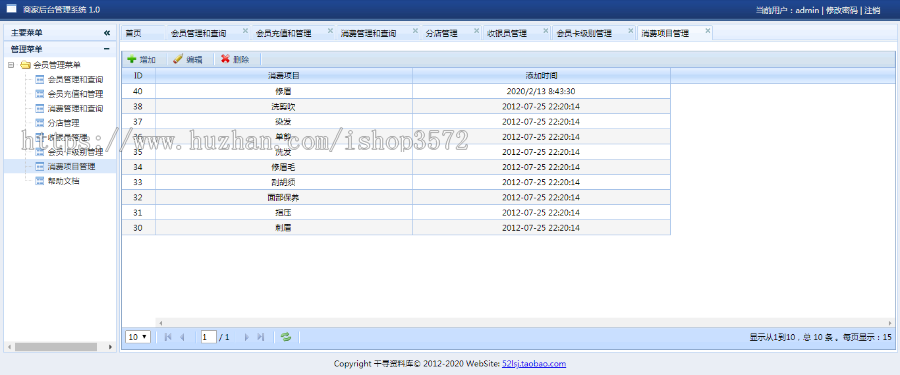Select the row with ID 40
Viewport: 900px width, 375px height.
396,91
